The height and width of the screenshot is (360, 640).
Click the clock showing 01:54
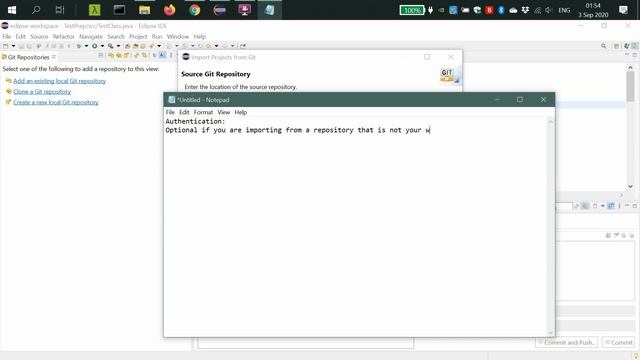[x=593, y=6]
